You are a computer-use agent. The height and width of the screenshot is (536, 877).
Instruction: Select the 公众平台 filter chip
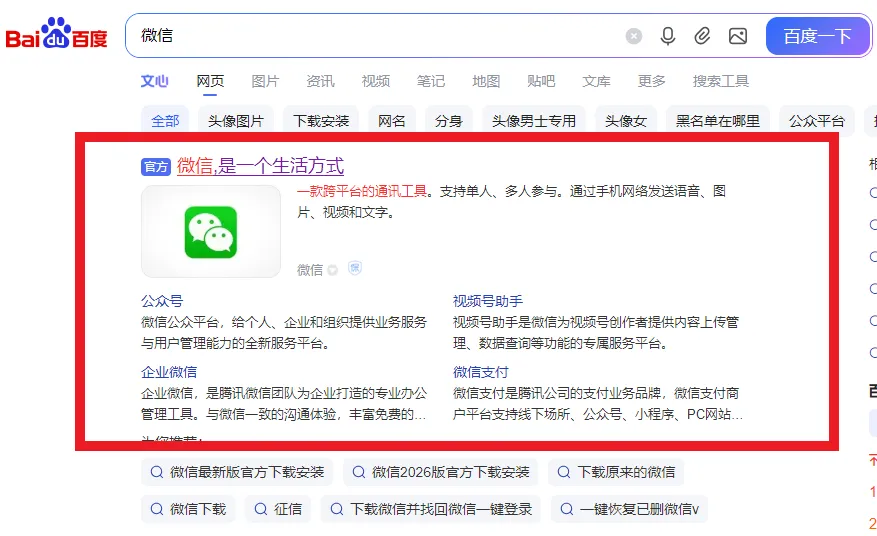817,121
